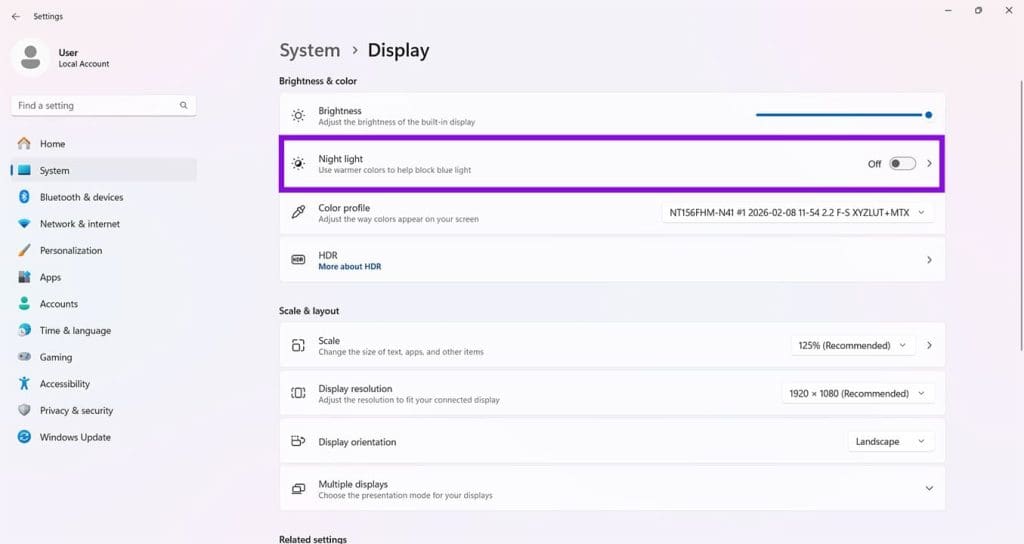Open the Scale 125% dropdown

pos(852,345)
